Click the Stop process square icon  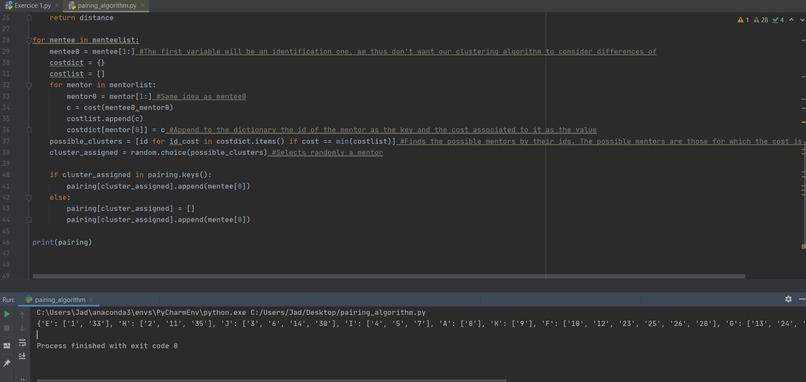click(x=7, y=328)
